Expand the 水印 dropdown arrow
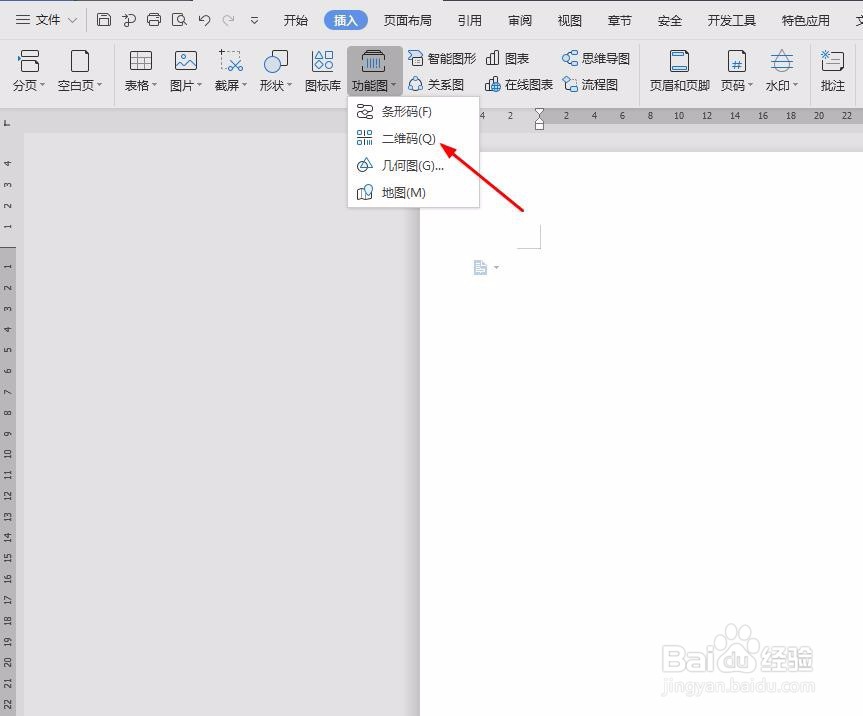Image resolution: width=863 pixels, height=716 pixels. [x=795, y=85]
